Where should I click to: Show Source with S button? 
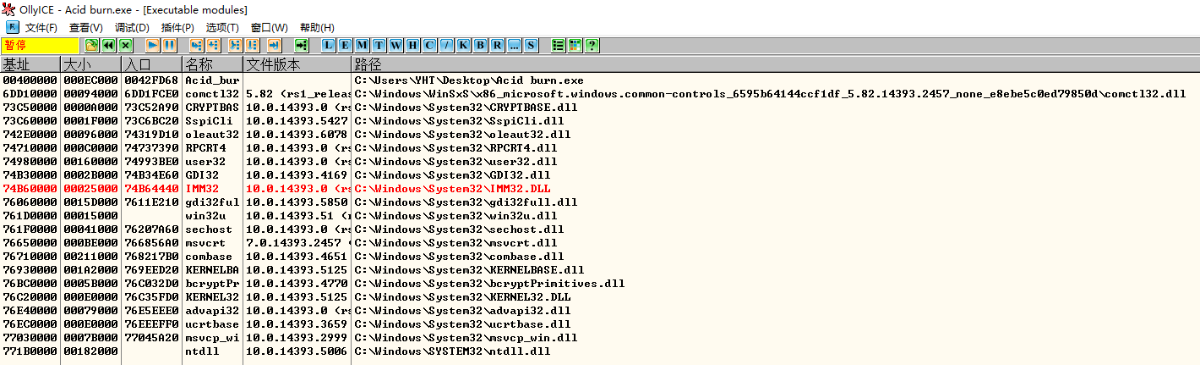[x=531, y=45]
